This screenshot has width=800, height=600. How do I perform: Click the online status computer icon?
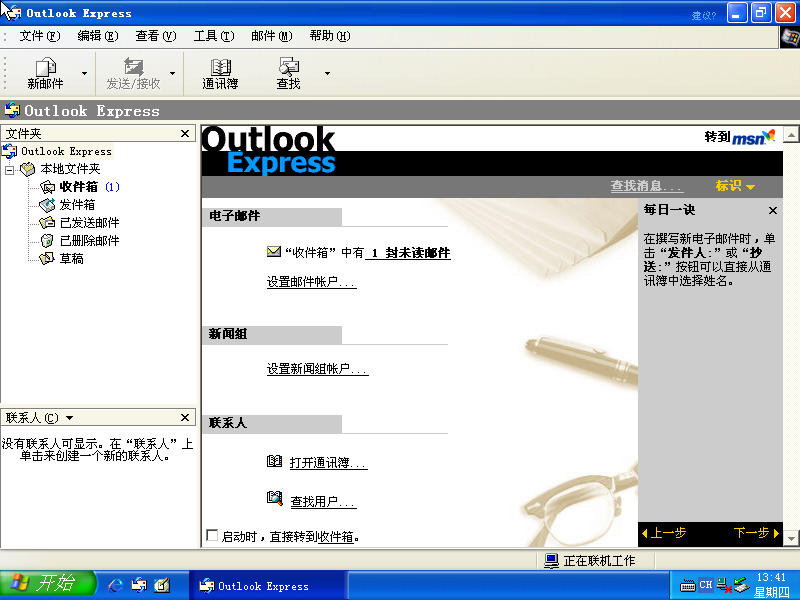pyautogui.click(x=552, y=561)
